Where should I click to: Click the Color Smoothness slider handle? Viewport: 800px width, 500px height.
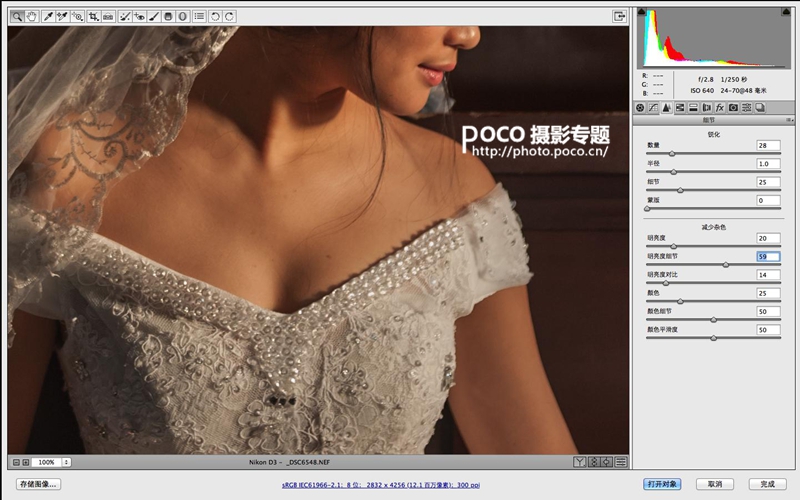coord(714,338)
